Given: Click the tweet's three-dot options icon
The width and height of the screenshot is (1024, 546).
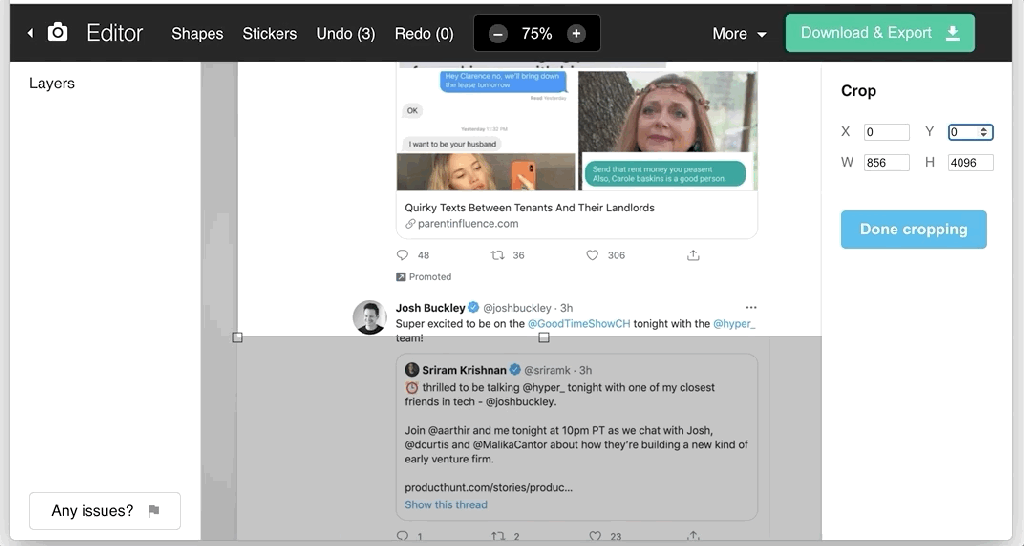Looking at the screenshot, I should point(751,308).
